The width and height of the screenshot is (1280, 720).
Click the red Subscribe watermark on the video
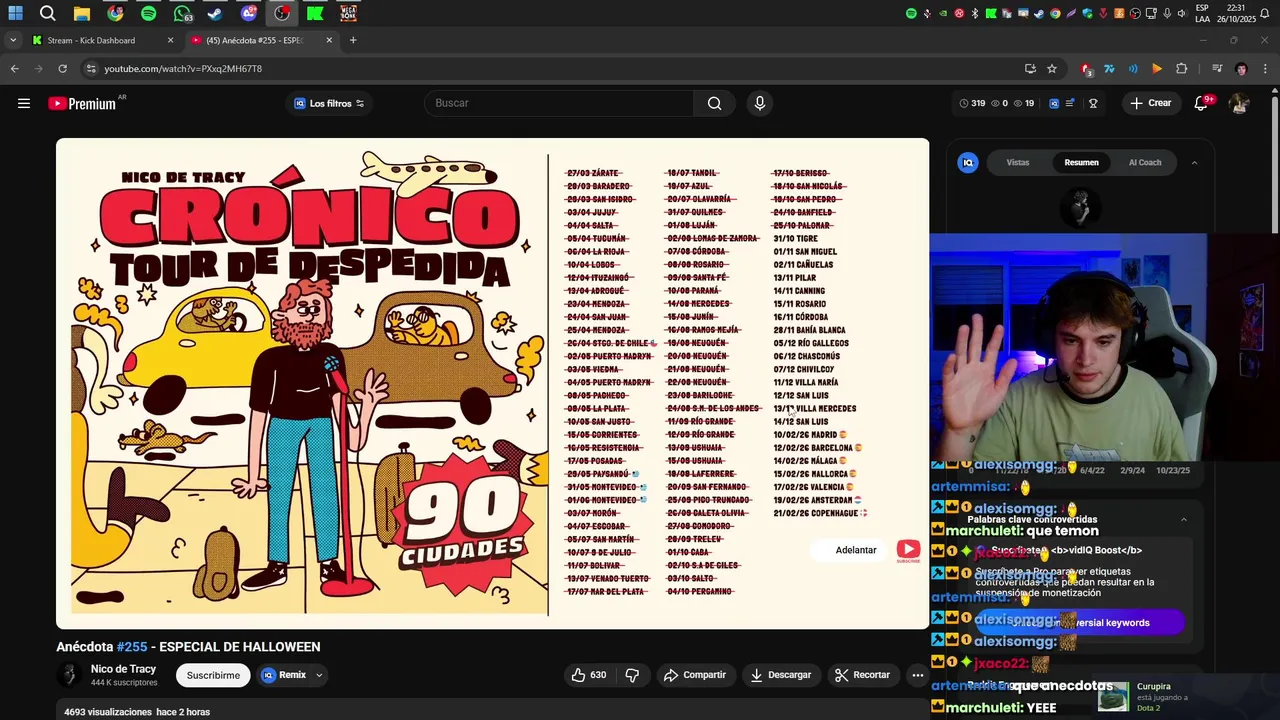click(908, 551)
